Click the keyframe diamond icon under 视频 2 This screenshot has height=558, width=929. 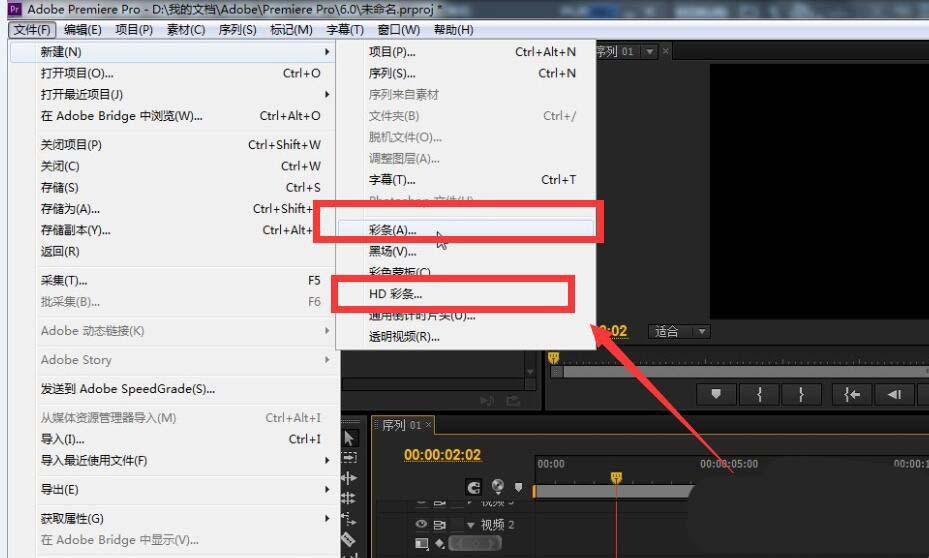[440, 543]
